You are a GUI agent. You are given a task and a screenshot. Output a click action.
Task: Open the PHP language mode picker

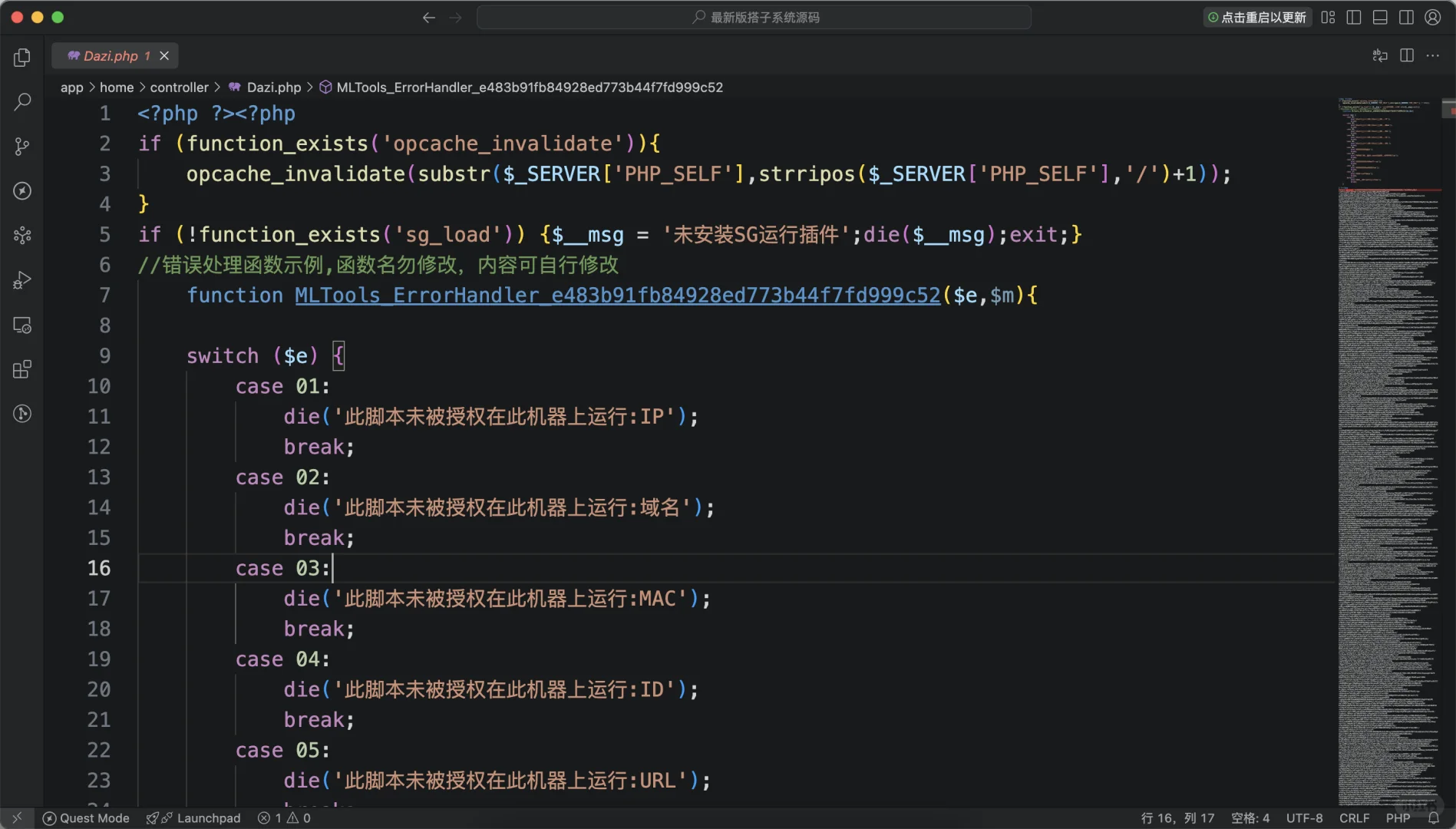1398,818
